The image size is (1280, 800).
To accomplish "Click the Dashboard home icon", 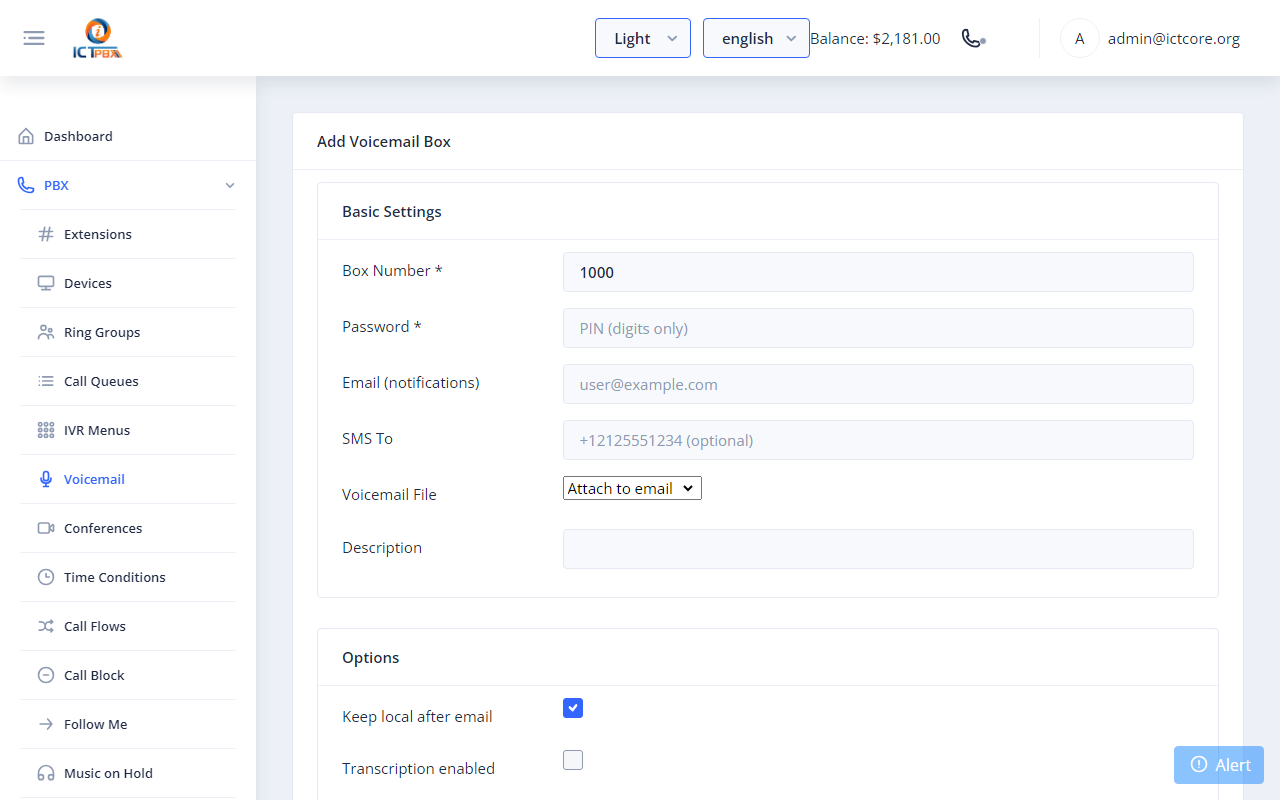I will 26,136.
